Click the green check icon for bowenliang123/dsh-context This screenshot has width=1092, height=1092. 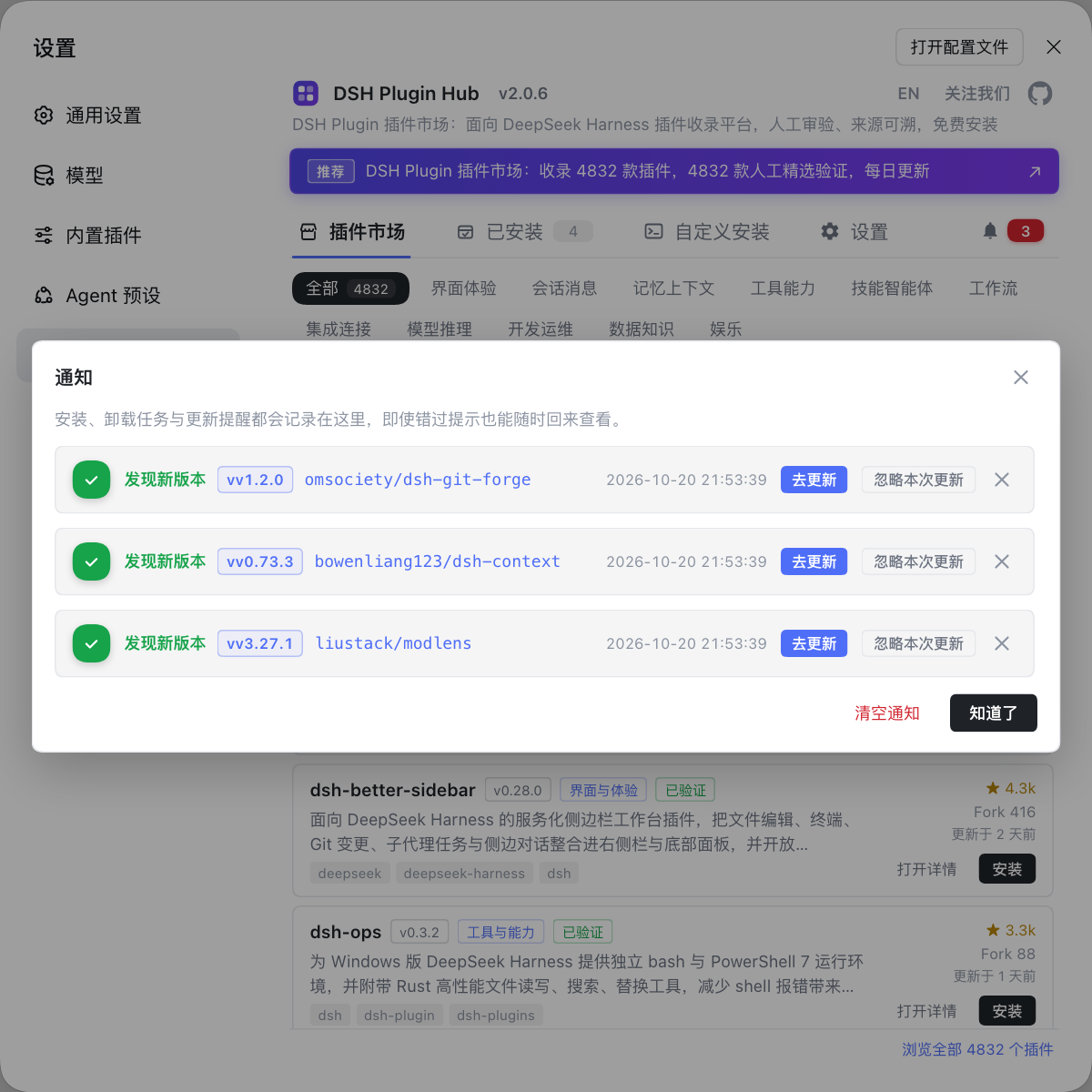91,561
